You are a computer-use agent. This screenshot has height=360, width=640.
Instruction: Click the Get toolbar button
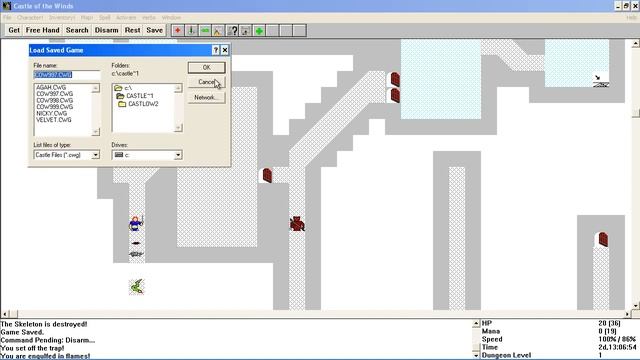click(14, 30)
